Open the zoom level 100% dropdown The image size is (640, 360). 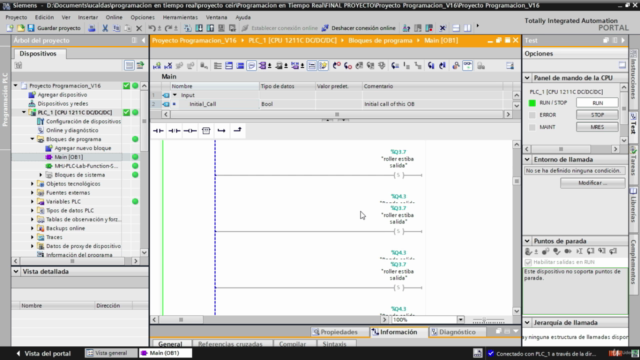(x=460, y=320)
